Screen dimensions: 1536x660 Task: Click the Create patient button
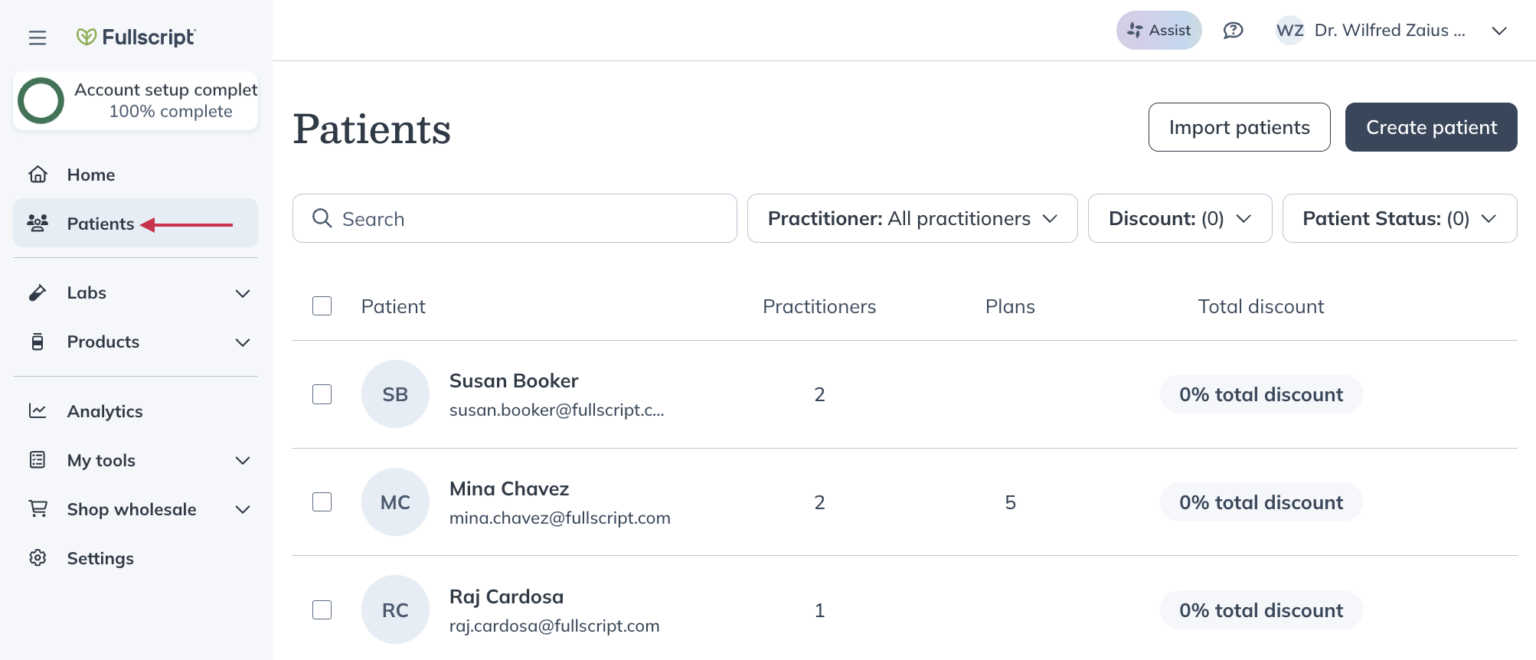click(x=1431, y=127)
